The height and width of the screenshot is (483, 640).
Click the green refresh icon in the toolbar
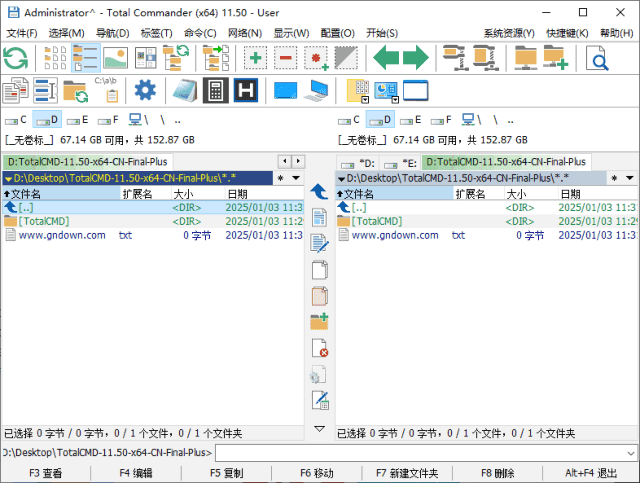click(x=16, y=58)
